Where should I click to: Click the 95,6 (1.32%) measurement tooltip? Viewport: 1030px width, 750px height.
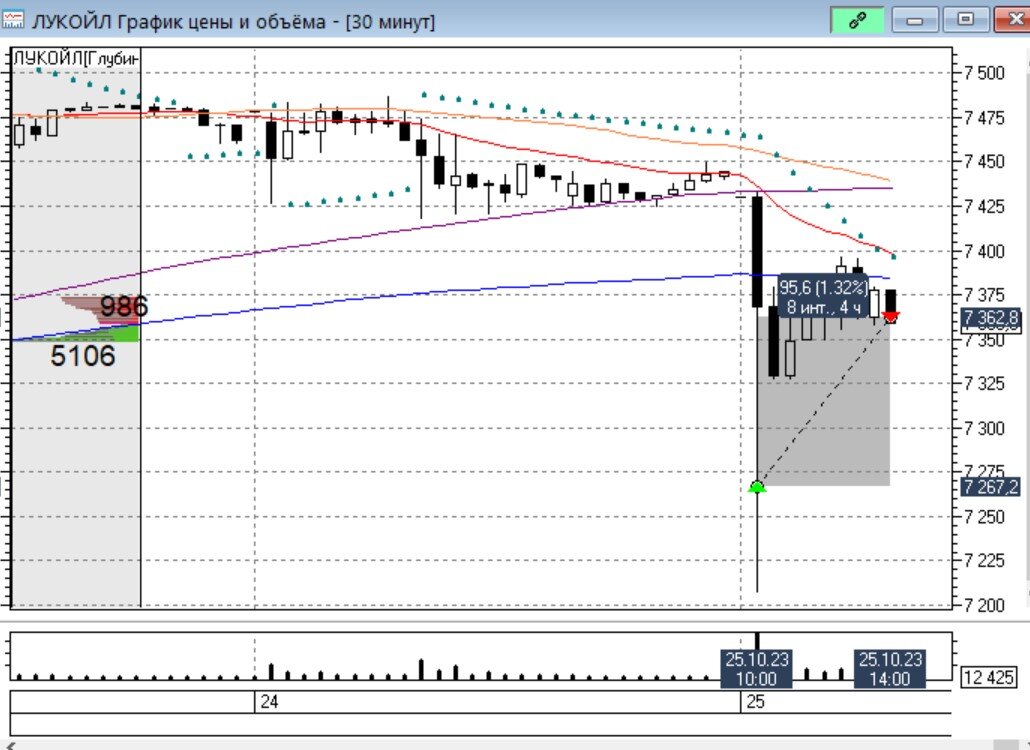coord(823,297)
